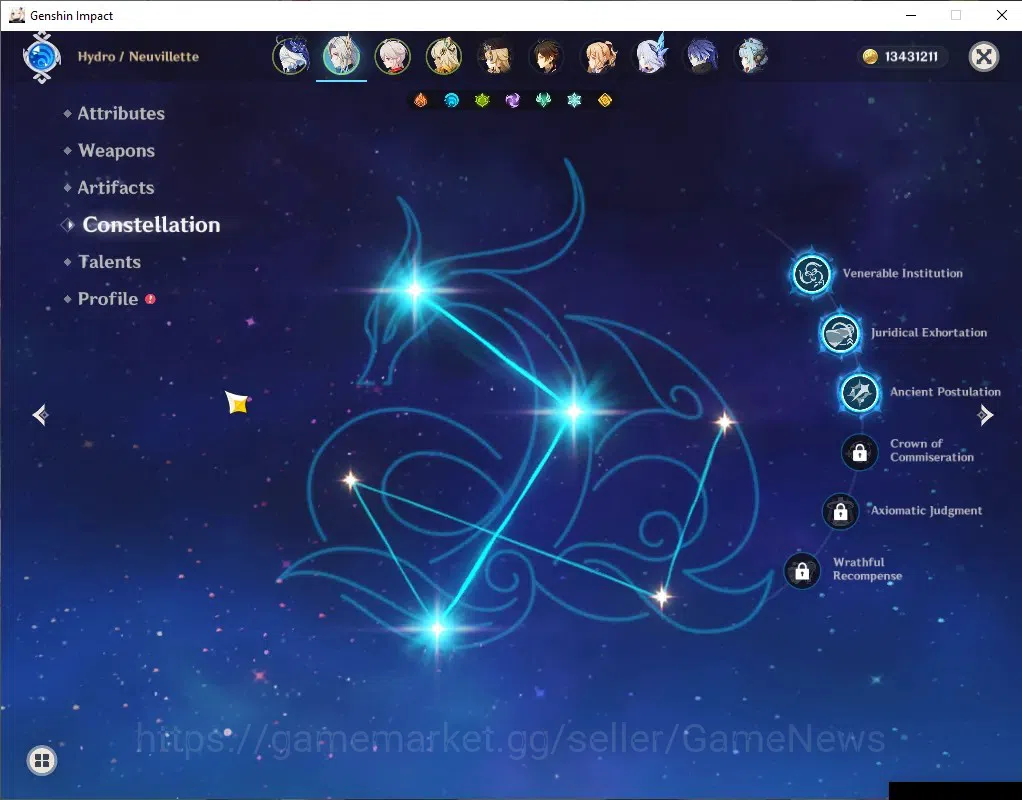The image size is (1022, 800).
Task: Close the character screen with the X
Action: tap(984, 57)
